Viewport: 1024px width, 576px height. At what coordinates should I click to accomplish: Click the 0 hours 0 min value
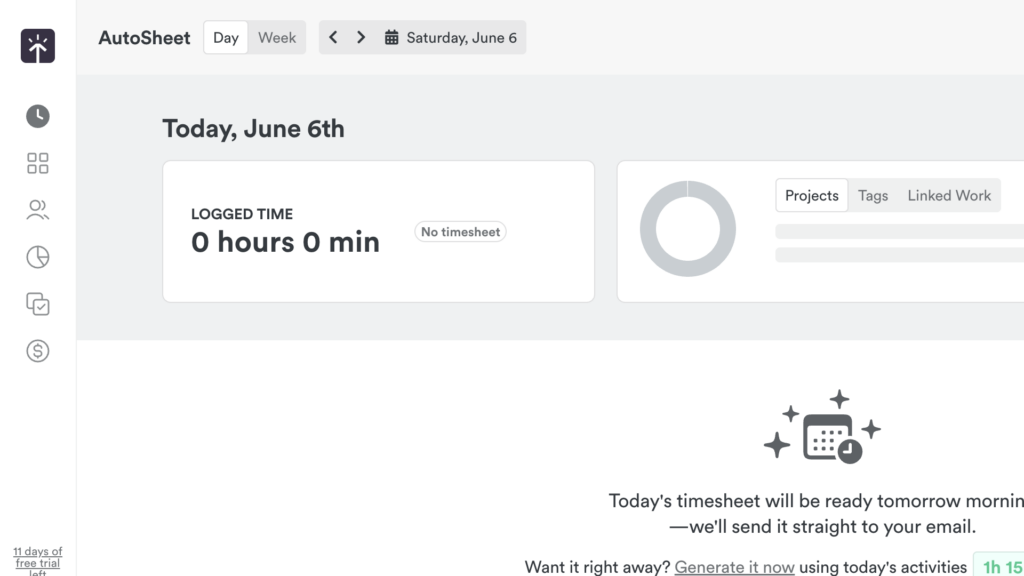(x=285, y=242)
